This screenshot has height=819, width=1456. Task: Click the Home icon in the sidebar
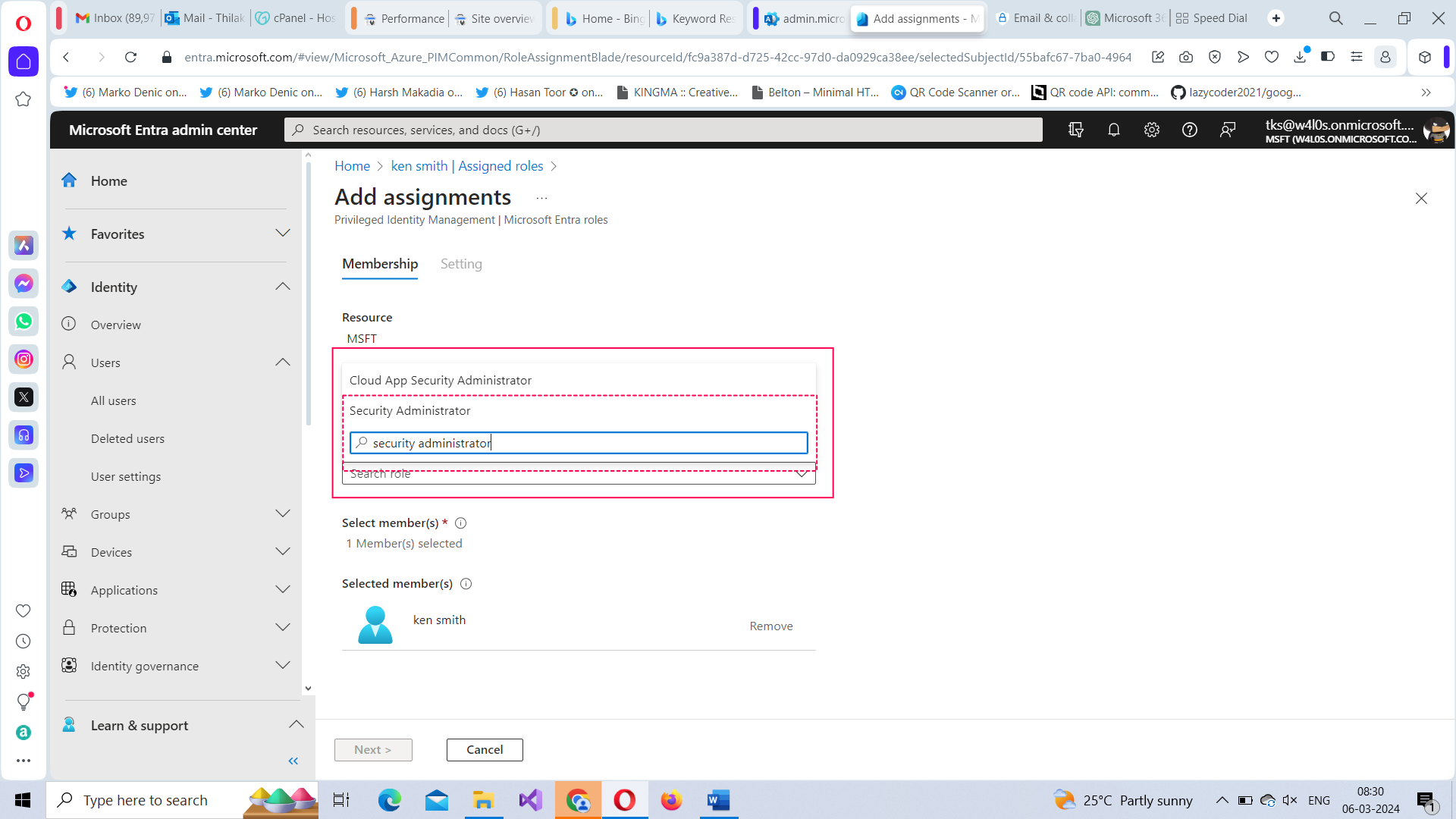point(69,180)
